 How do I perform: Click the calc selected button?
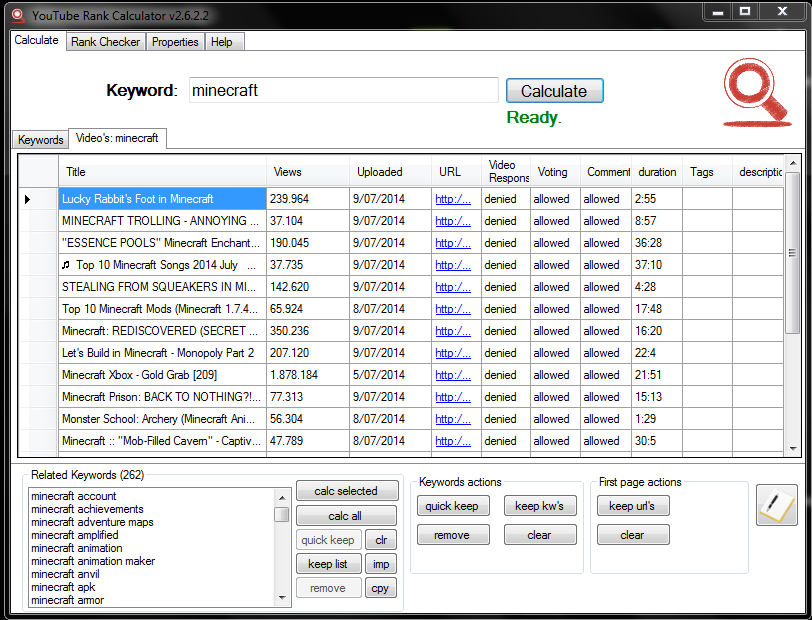[346, 491]
